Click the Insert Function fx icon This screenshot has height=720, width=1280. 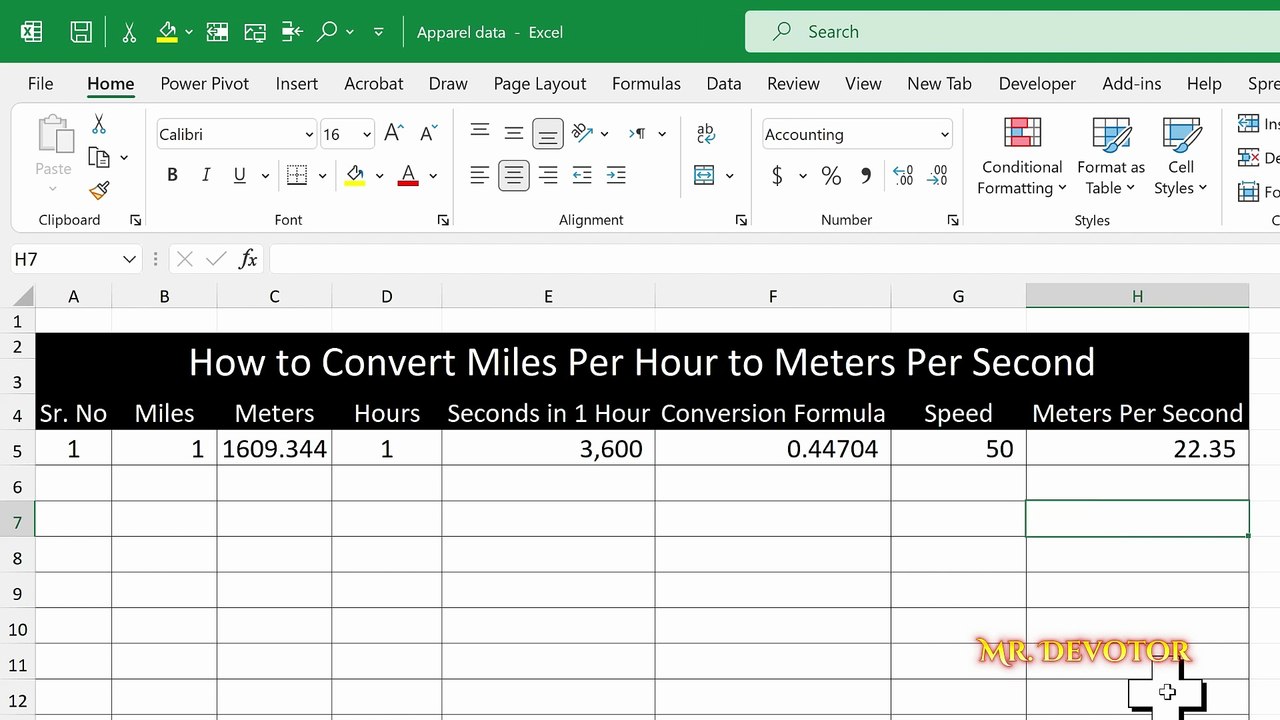[248, 259]
